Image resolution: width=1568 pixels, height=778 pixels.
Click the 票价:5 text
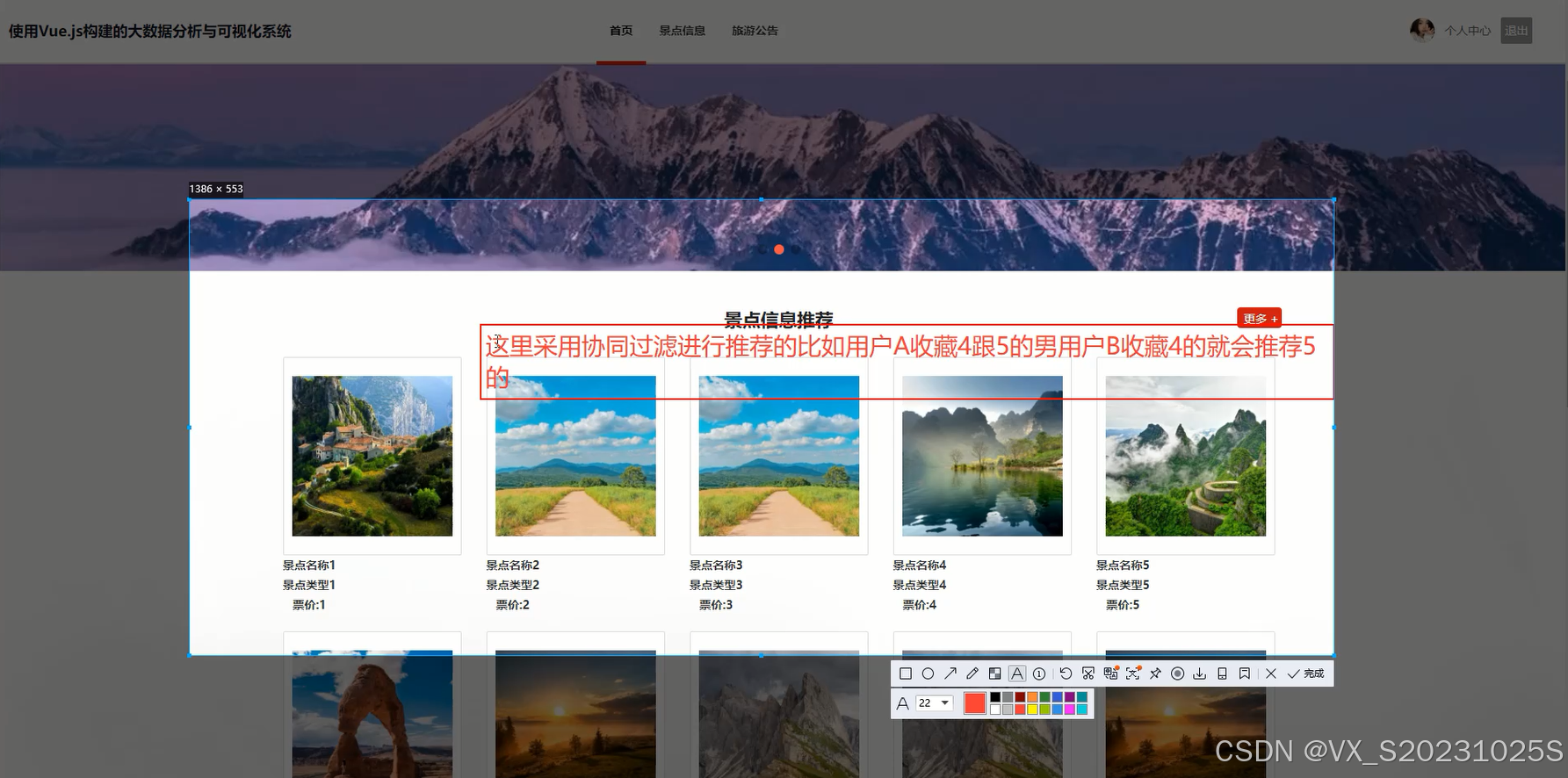click(x=1123, y=605)
